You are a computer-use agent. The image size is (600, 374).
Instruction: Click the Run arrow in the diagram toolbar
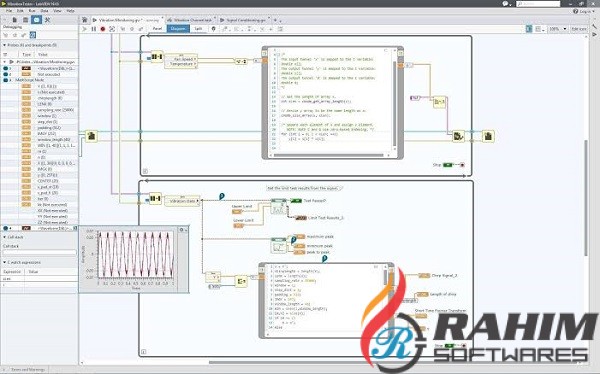[85, 29]
